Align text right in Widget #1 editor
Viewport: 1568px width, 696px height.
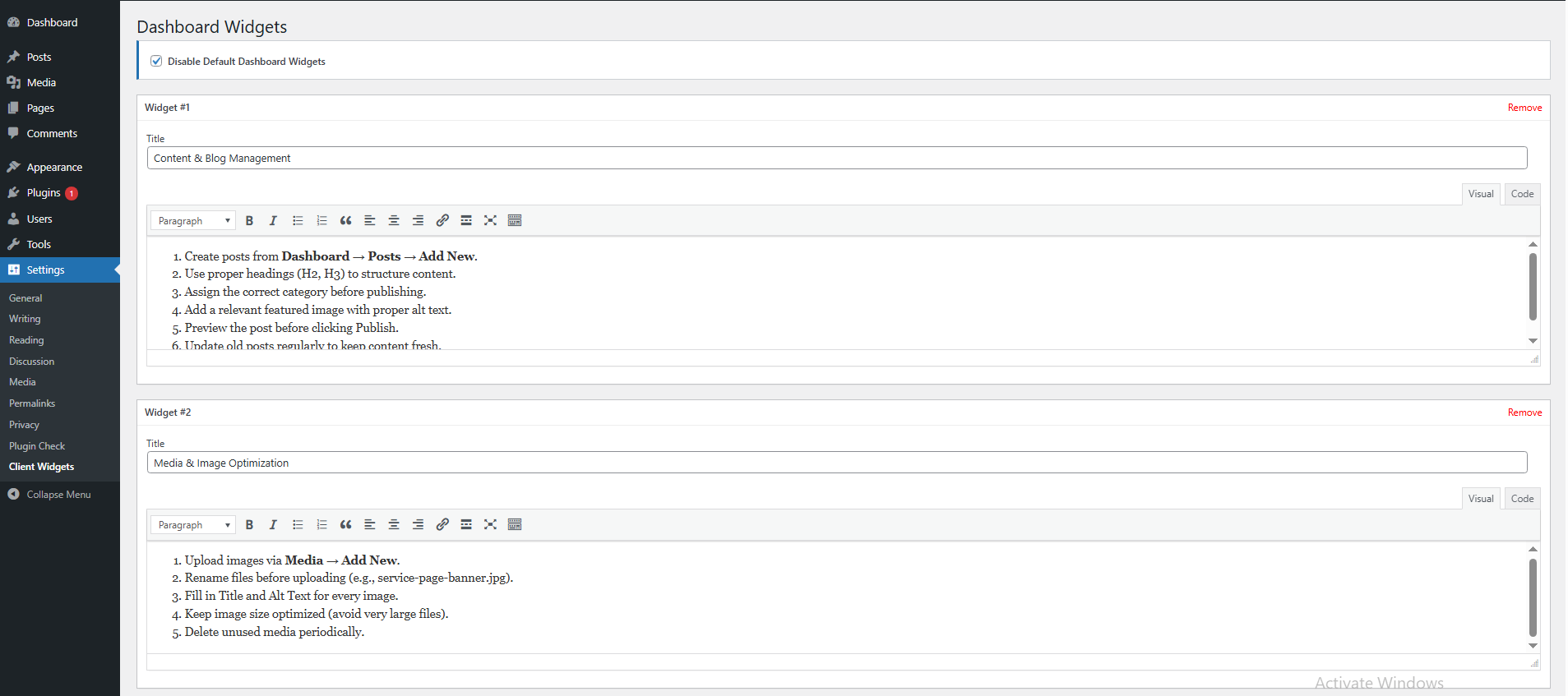418,220
